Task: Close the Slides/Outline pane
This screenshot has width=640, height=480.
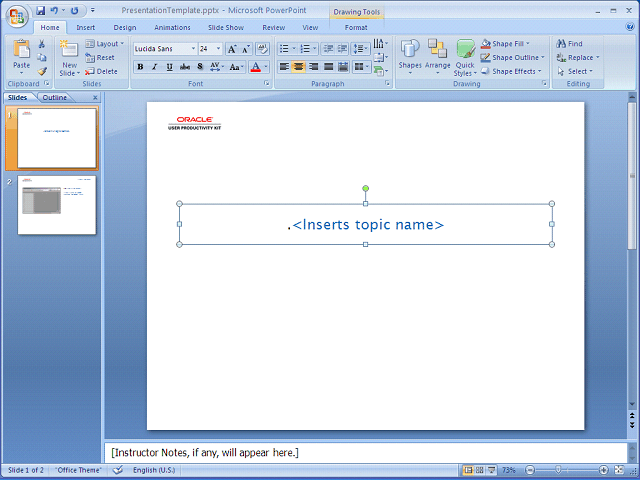Action: [95, 98]
